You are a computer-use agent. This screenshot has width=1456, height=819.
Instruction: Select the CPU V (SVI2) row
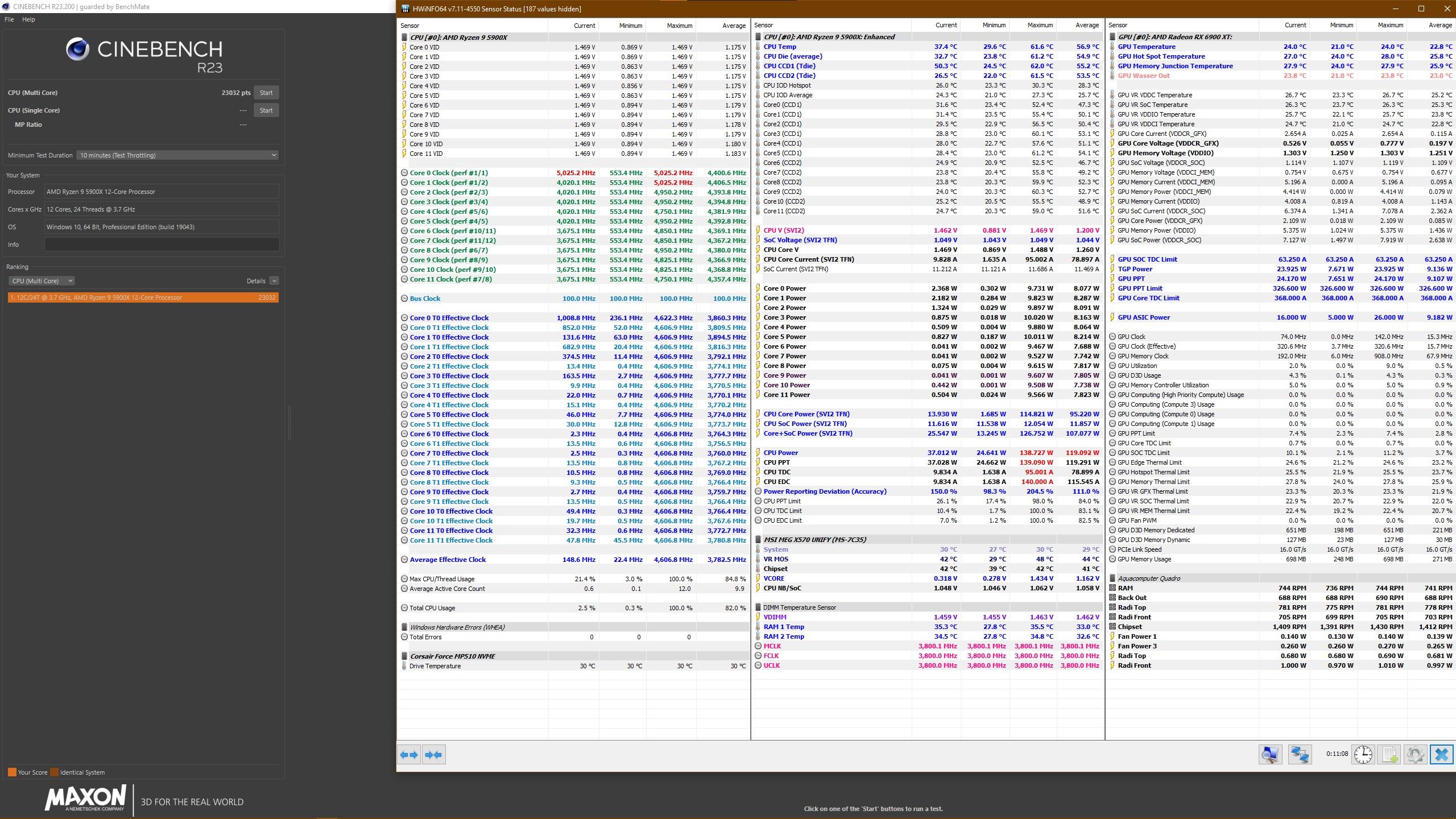click(927, 230)
